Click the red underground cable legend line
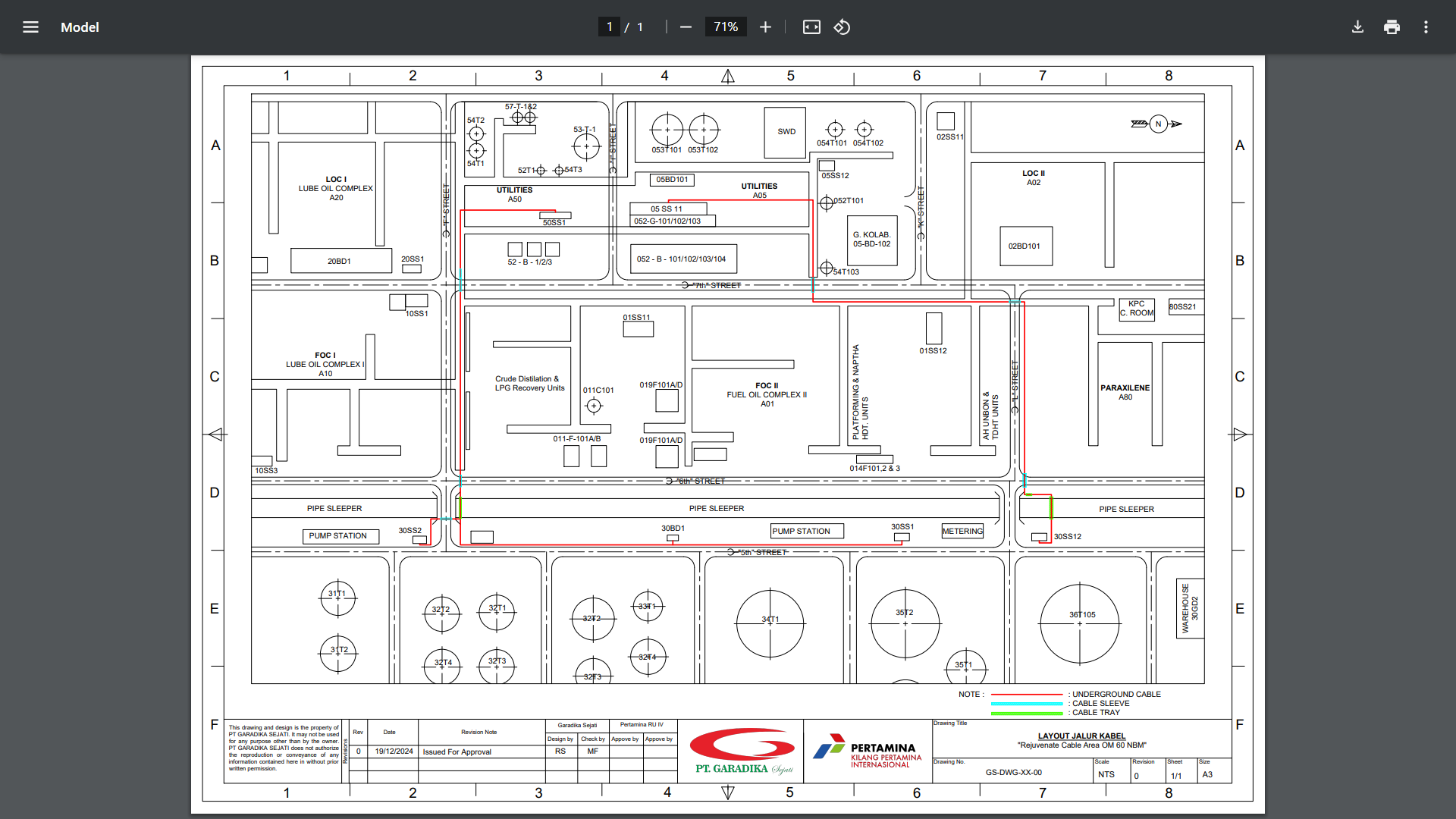The height and width of the screenshot is (819, 1456). coord(1027,695)
